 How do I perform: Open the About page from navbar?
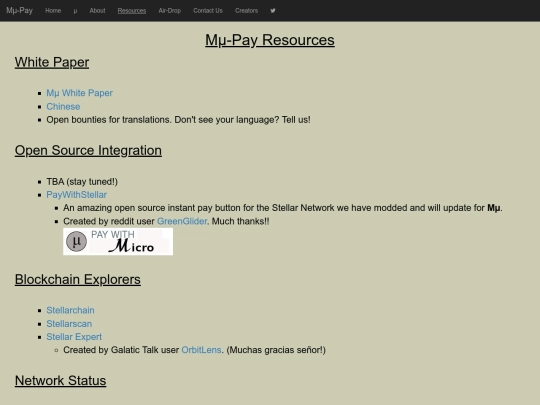(x=97, y=11)
